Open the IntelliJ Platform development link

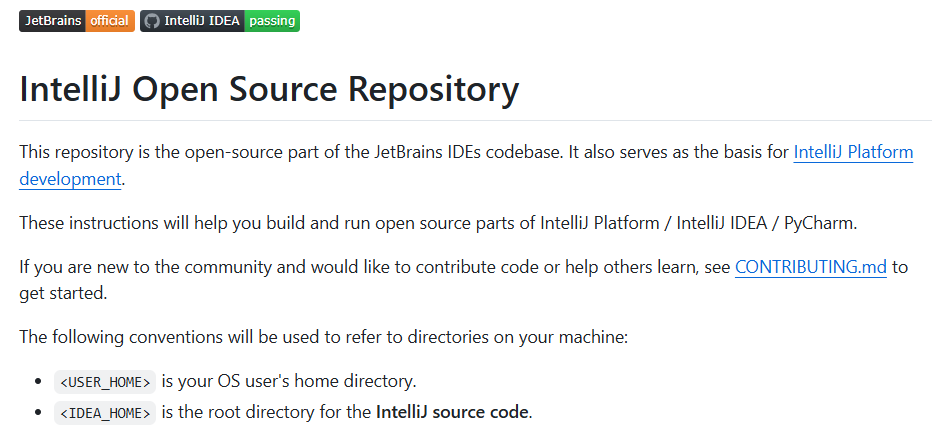coord(853,152)
